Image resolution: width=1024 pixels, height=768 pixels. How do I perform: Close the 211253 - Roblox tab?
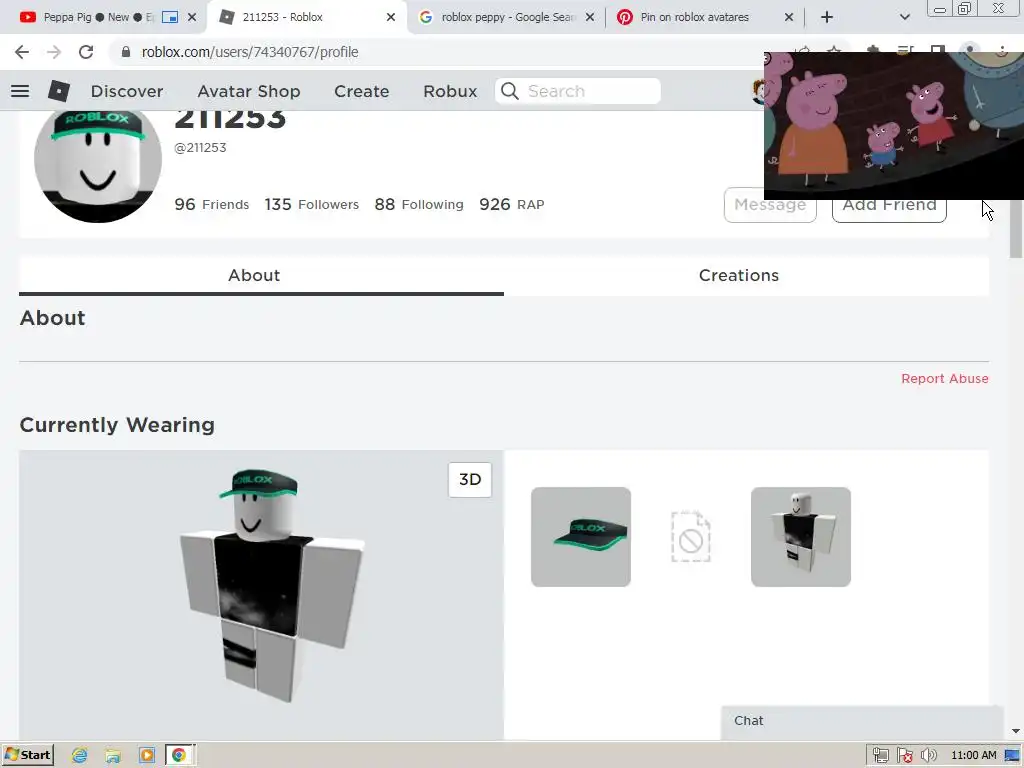click(391, 17)
